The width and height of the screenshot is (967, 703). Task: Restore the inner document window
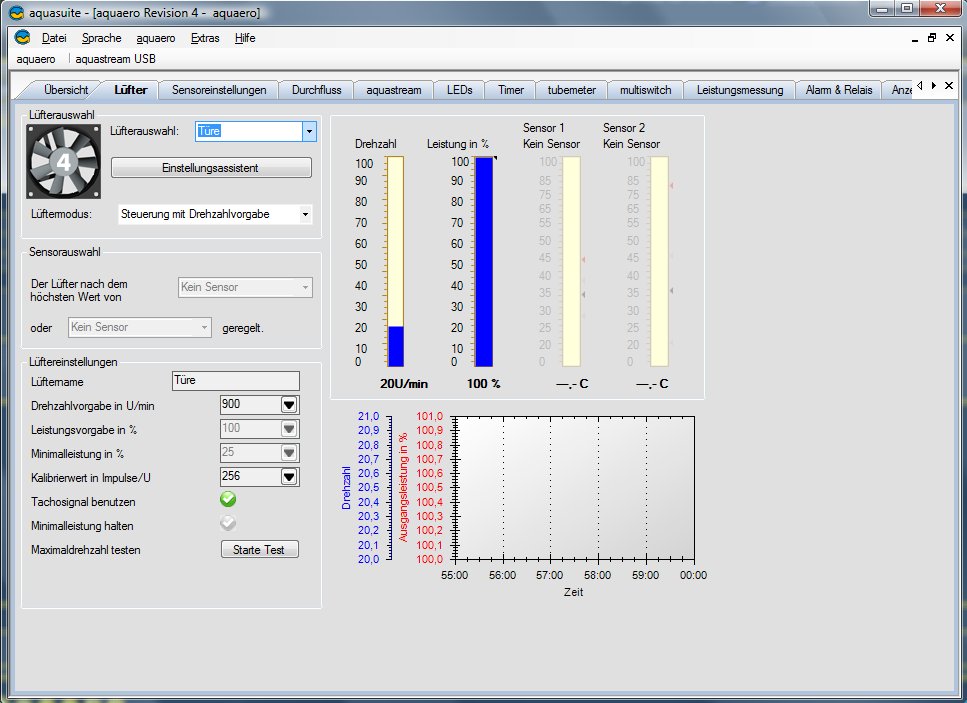tap(932, 38)
